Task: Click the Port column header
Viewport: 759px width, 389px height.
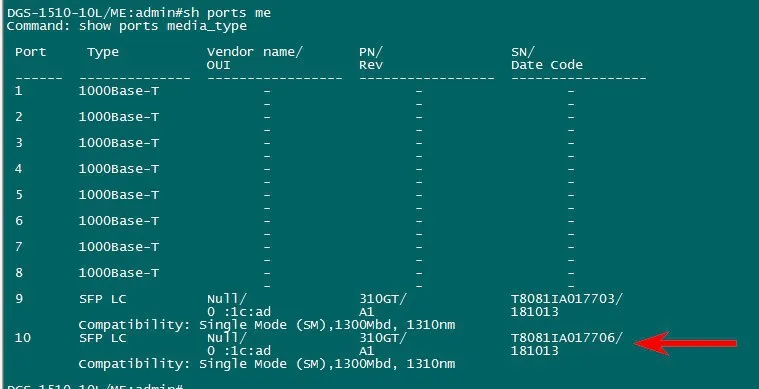Action: [x=30, y=52]
